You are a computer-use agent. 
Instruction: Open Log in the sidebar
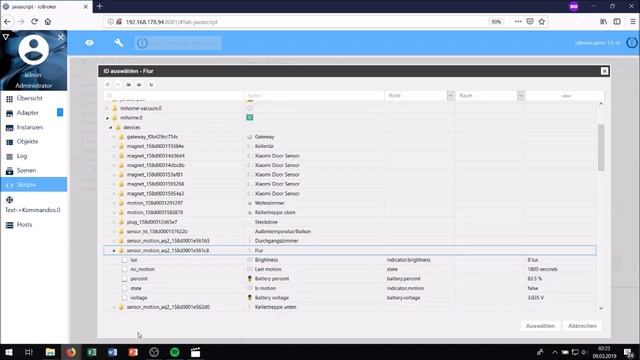(x=33, y=156)
